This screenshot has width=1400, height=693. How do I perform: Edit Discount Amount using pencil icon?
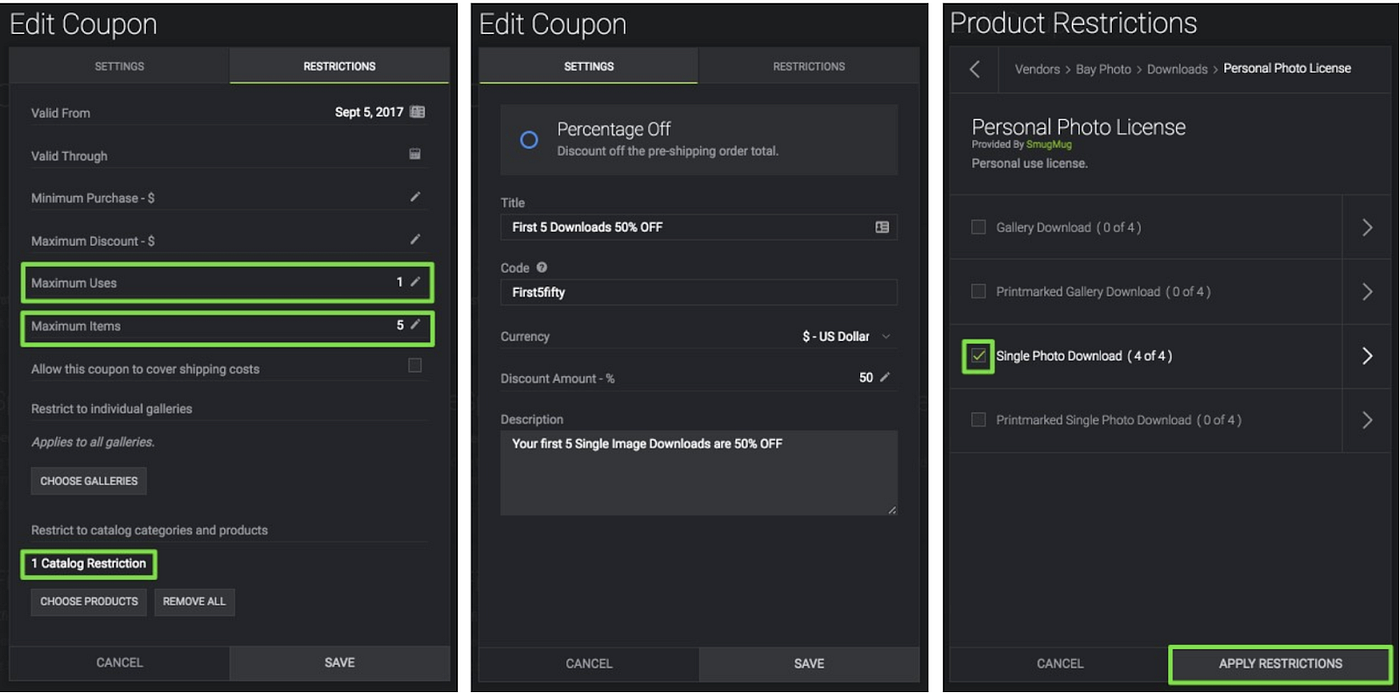click(x=884, y=377)
